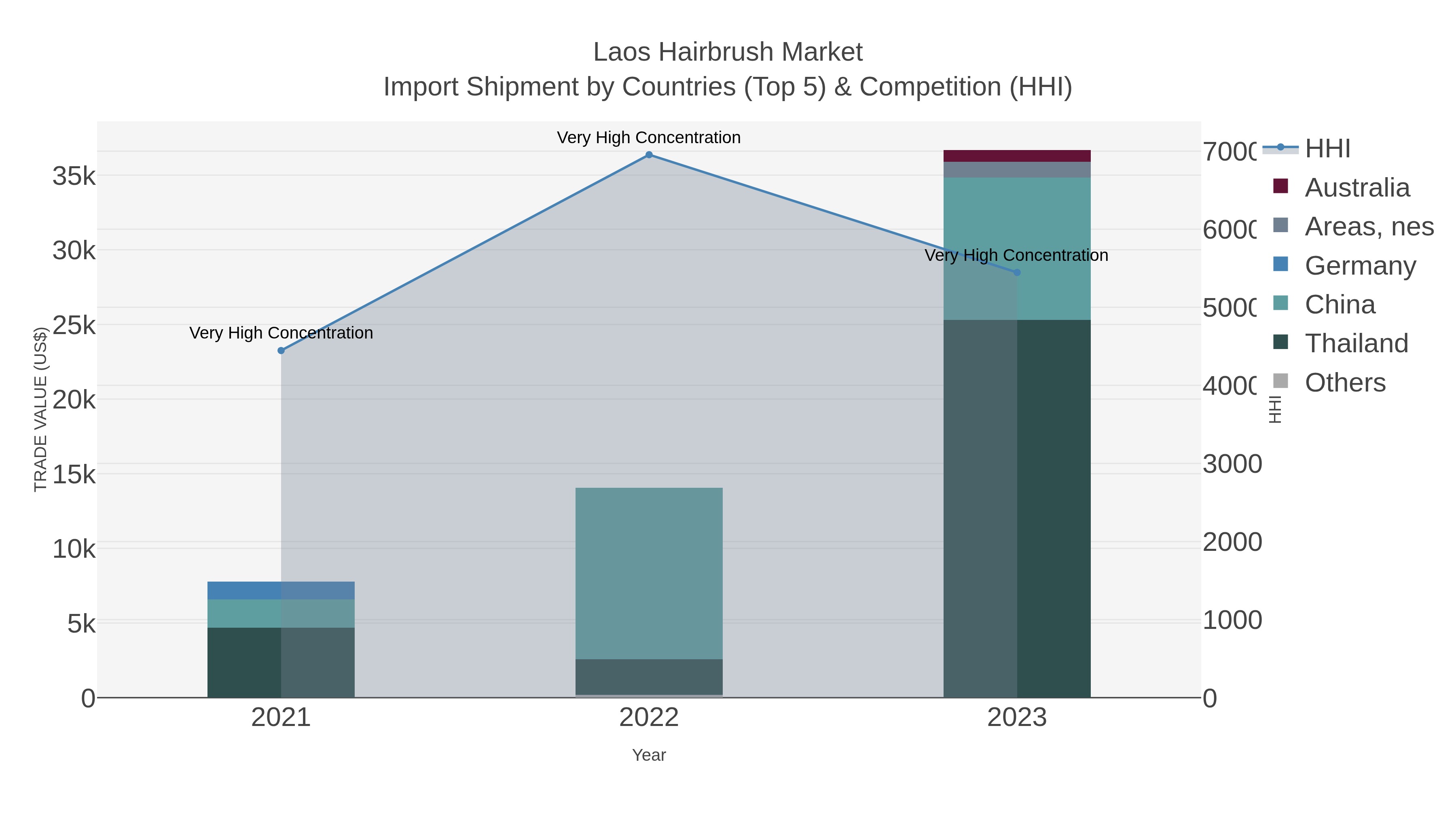Click the 2021 x-axis label
Image resolution: width=1456 pixels, height=819 pixels.
point(281,718)
